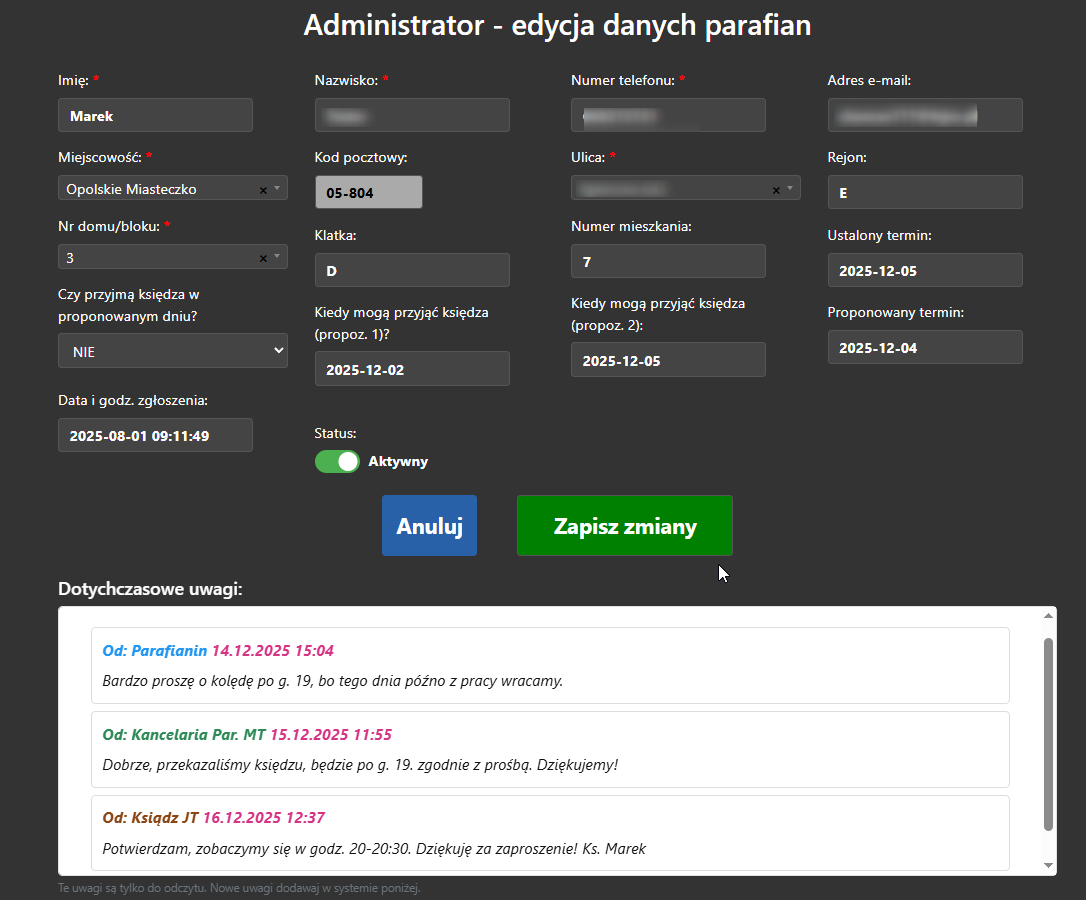Click the Imię input containing Marek
The height and width of the screenshot is (900, 1086).
click(x=155, y=115)
